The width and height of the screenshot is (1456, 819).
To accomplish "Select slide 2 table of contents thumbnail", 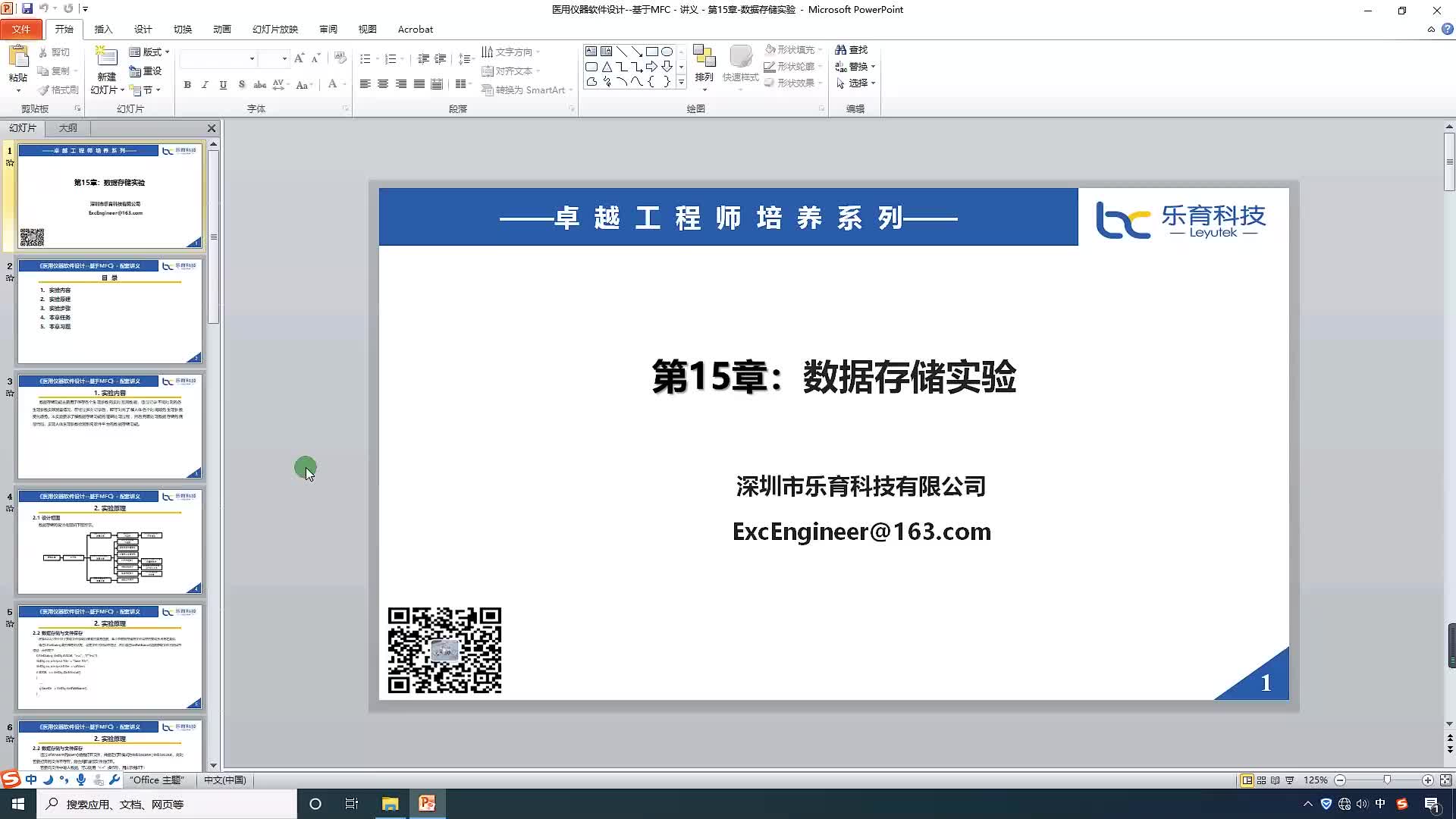I will click(110, 311).
